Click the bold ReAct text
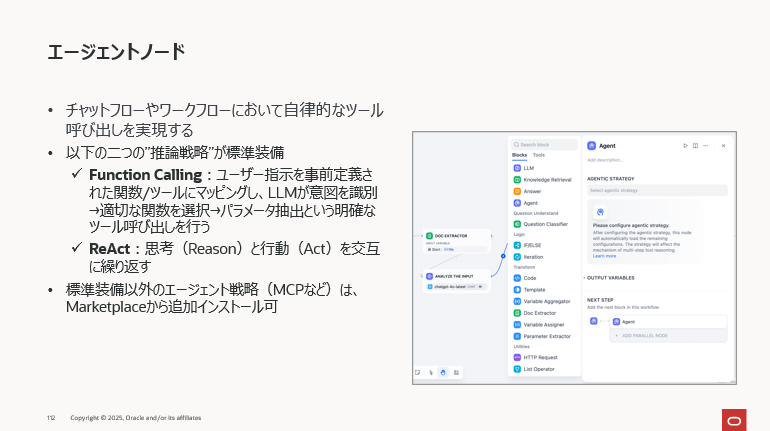 click(x=110, y=249)
